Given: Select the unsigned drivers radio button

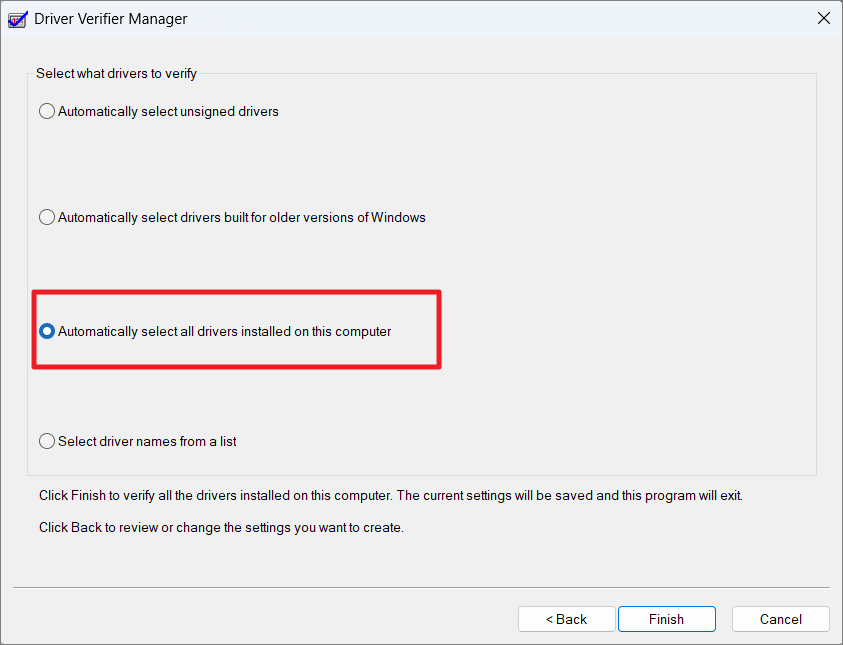Looking at the screenshot, I should 47,111.
